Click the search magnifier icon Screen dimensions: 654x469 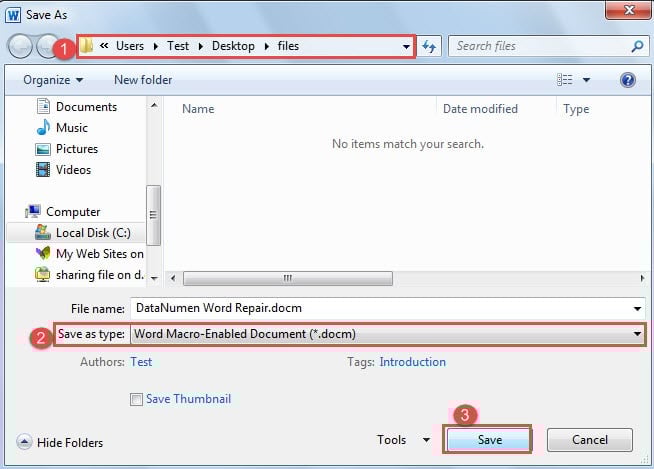click(637, 46)
